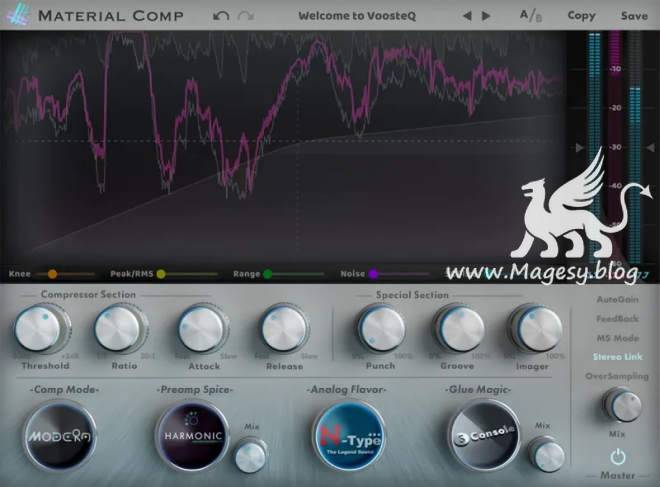
Task: Adjust the Noise slider handle
Action: pos(373,274)
